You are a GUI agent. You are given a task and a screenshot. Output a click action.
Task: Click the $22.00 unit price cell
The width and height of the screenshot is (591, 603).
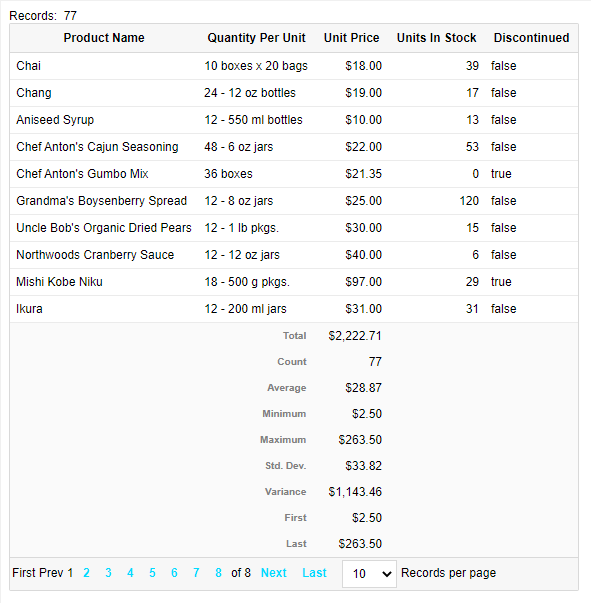click(x=363, y=147)
